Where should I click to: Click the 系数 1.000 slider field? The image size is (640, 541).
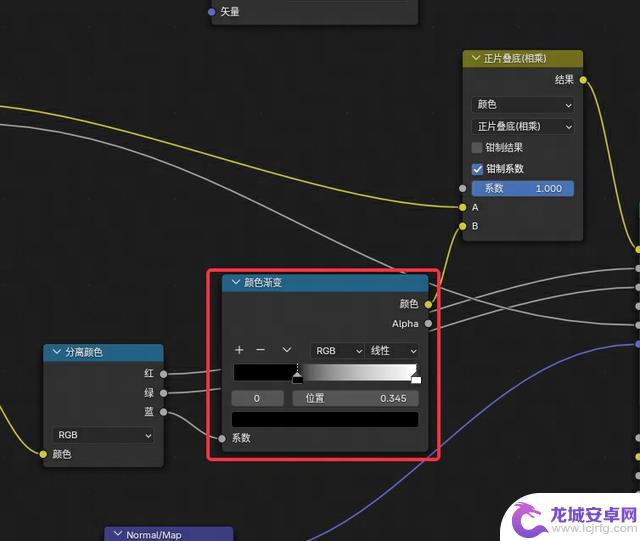tap(523, 189)
